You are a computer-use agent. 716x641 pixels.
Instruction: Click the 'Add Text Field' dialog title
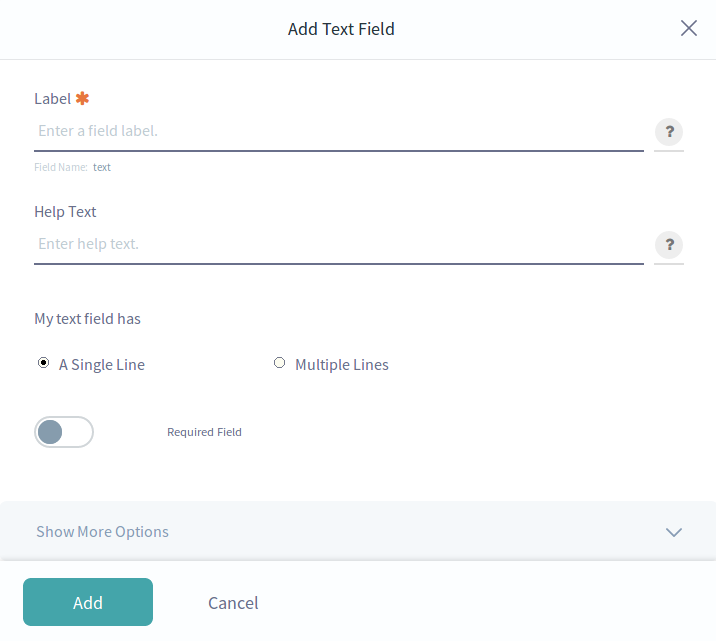point(341,29)
